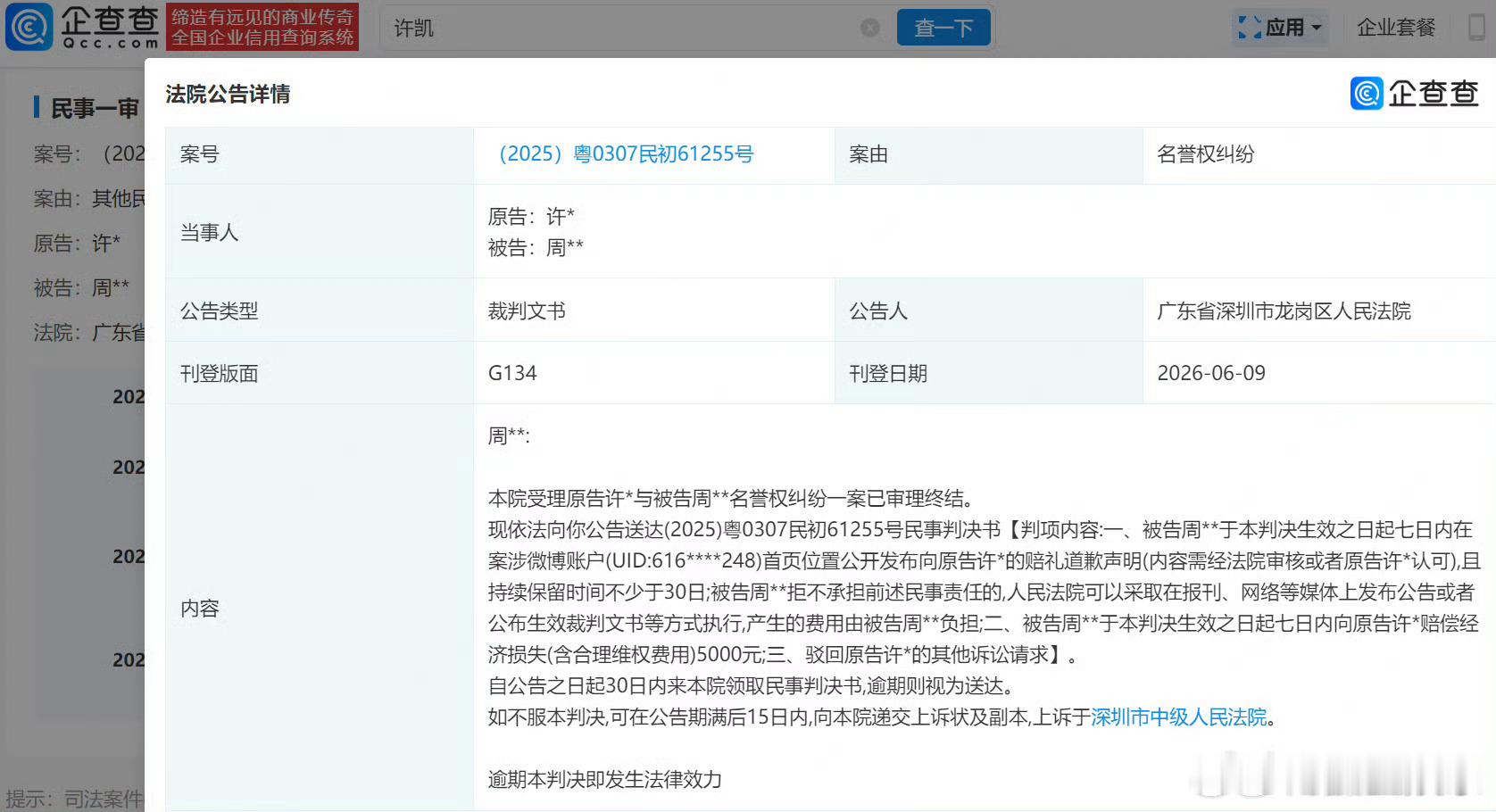
Task: Click the red slogan banner beside logo
Action: click(x=262, y=27)
